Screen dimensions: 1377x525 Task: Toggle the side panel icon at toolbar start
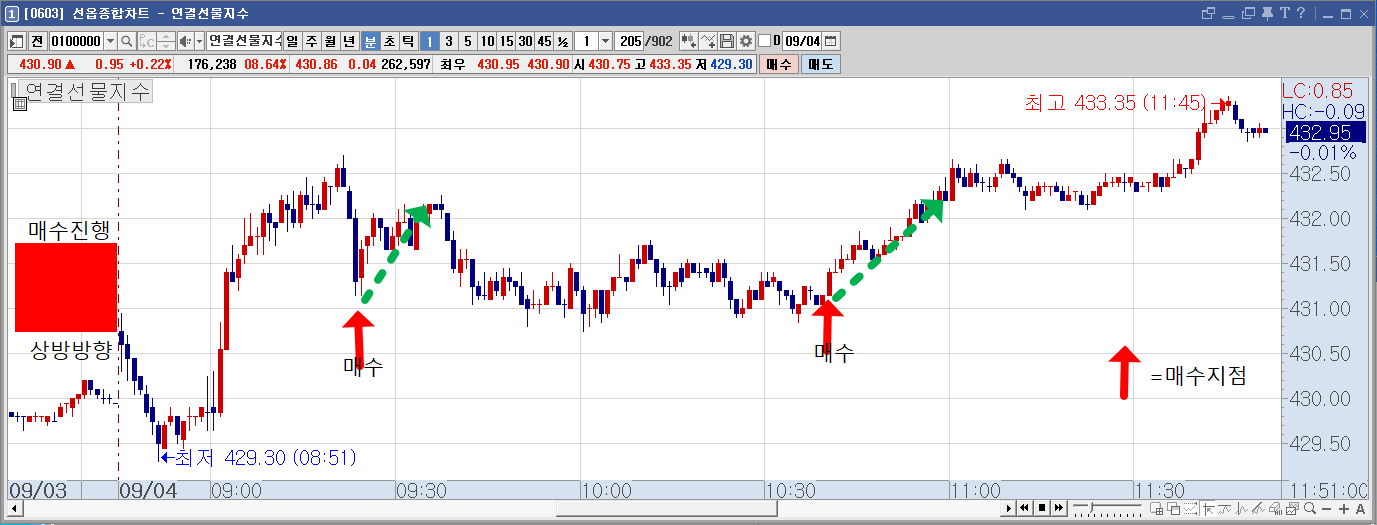[16, 41]
